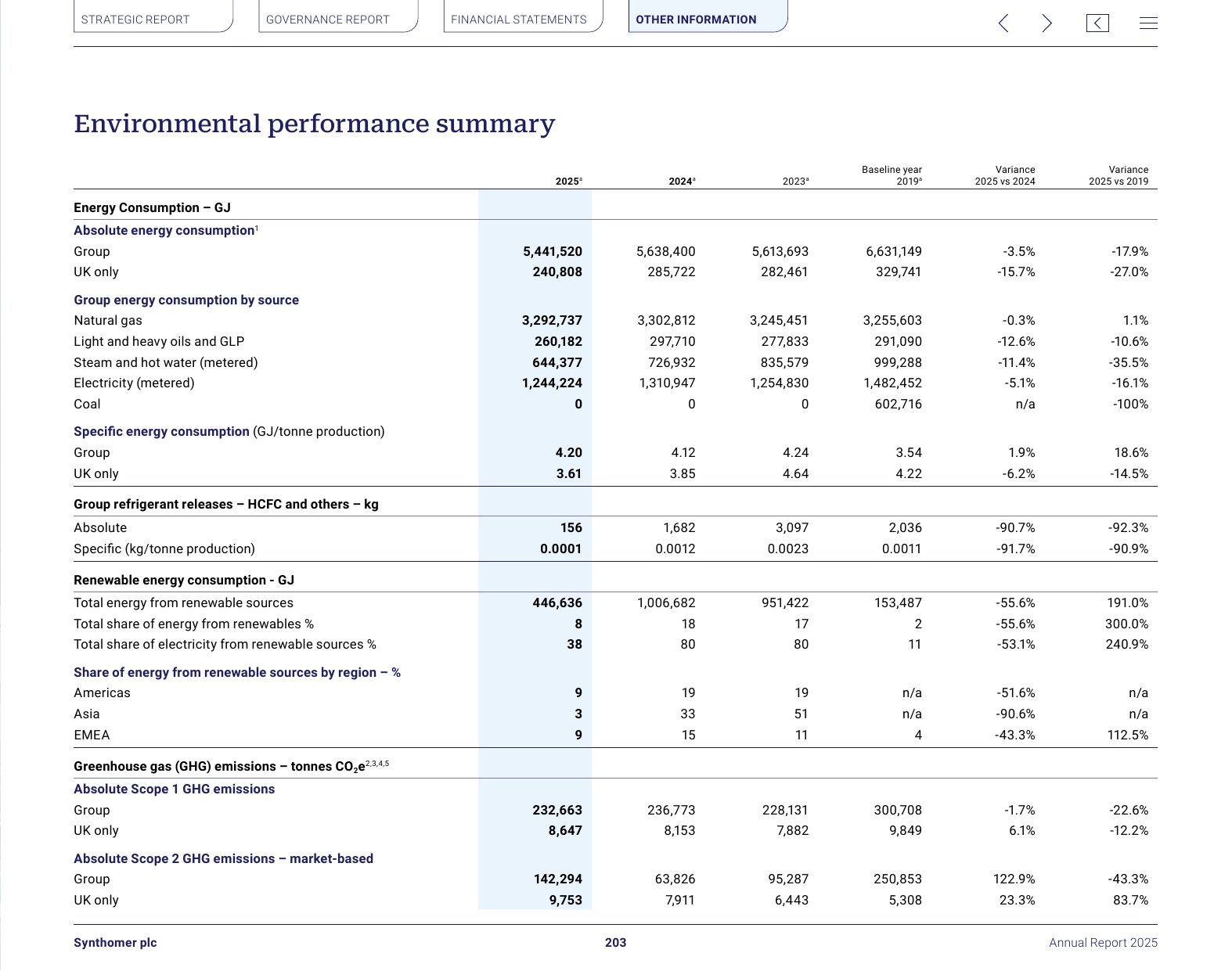
Task: Select the renewable energy value 446,636
Action: point(557,602)
